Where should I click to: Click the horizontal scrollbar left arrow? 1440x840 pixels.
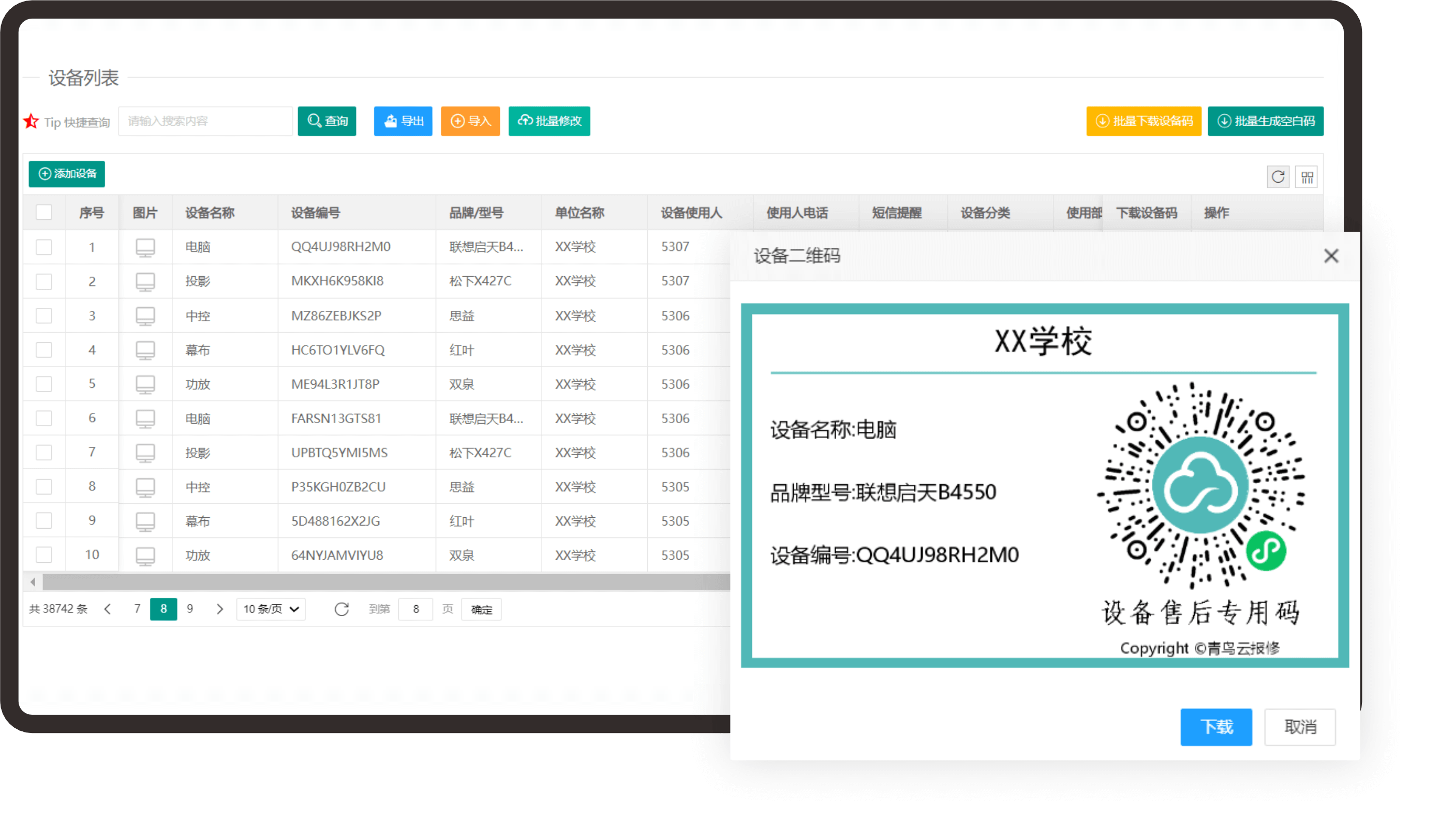tap(33, 582)
